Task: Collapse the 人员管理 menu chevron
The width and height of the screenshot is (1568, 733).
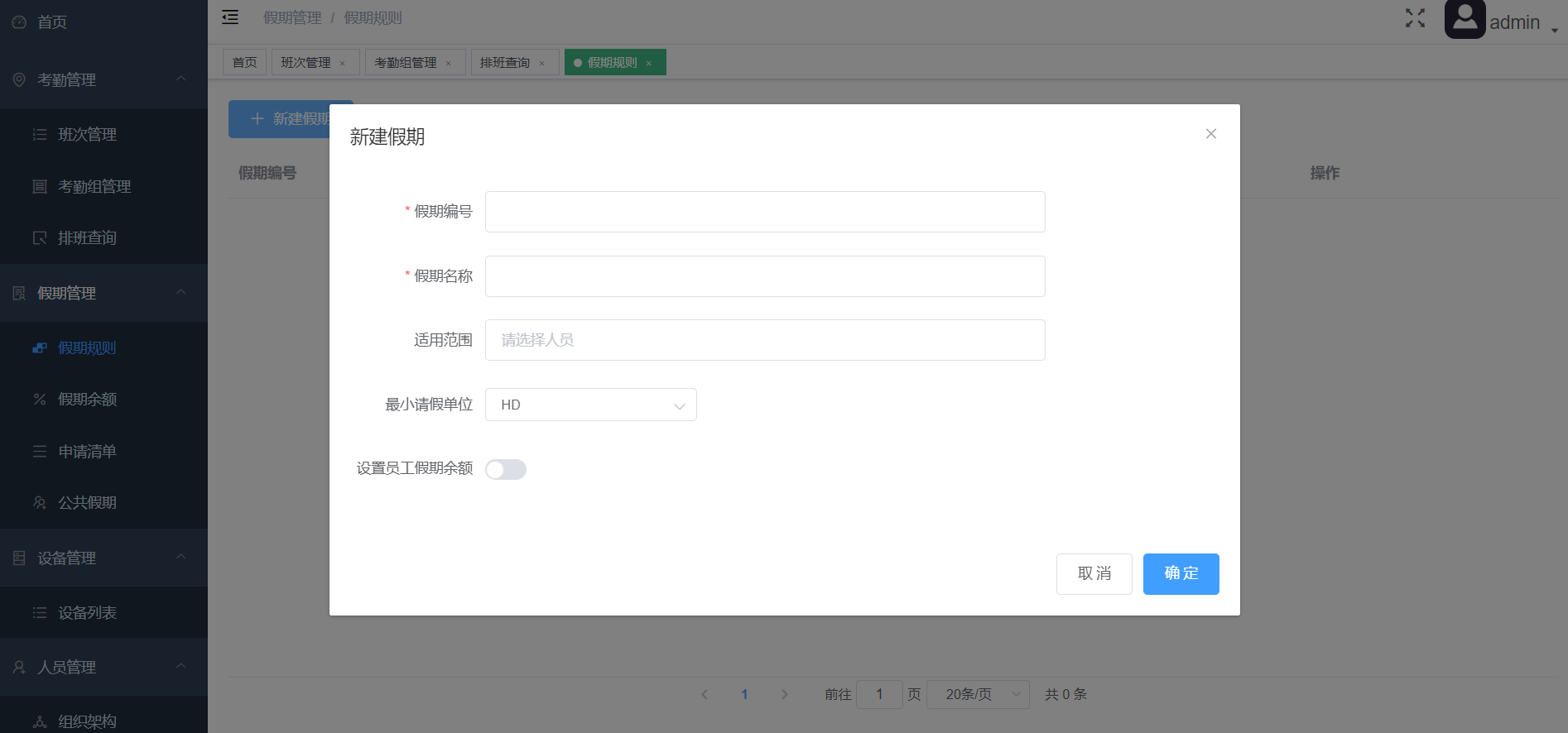Action: pos(180,666)
